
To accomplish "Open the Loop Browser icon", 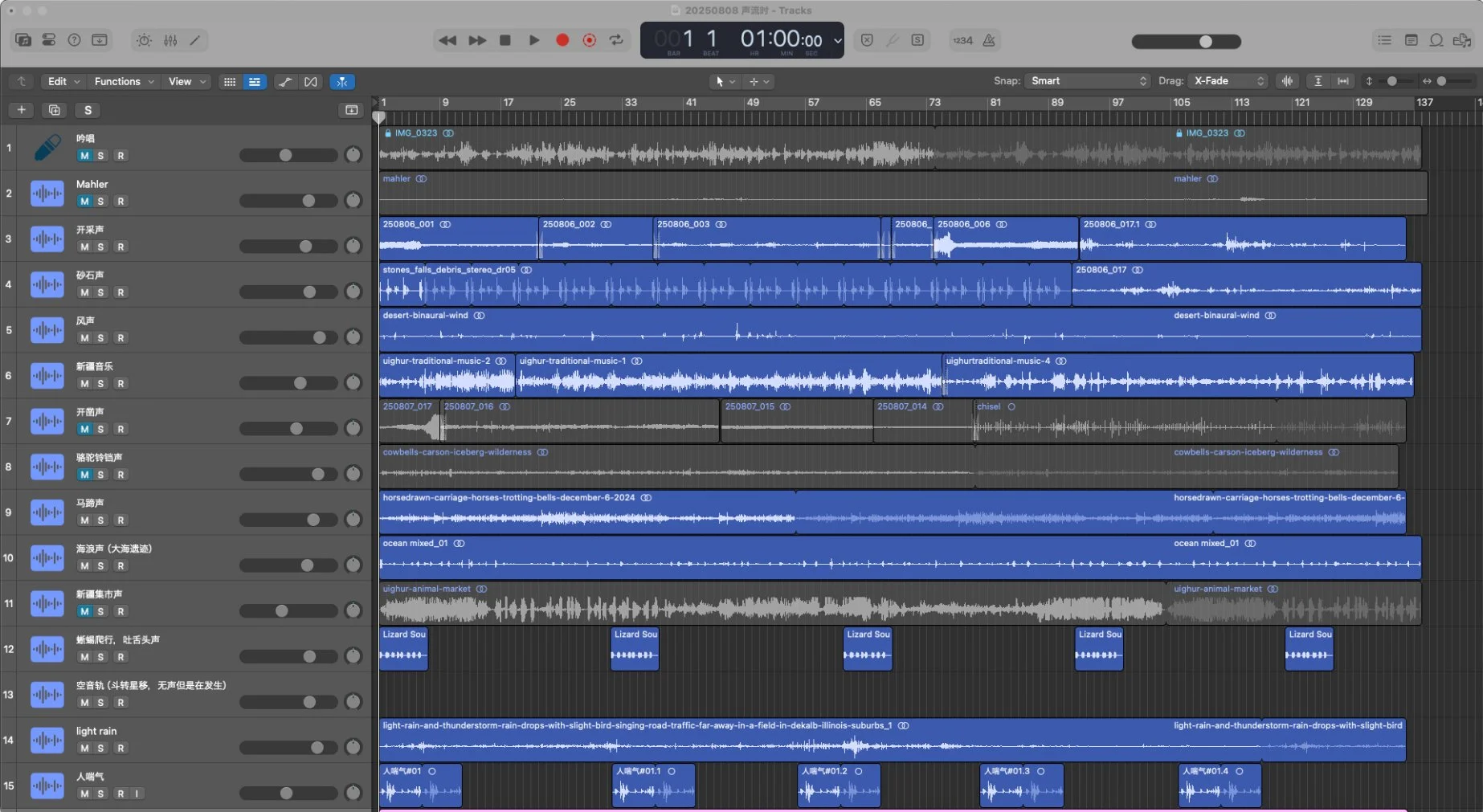I will pos(1436,40).
